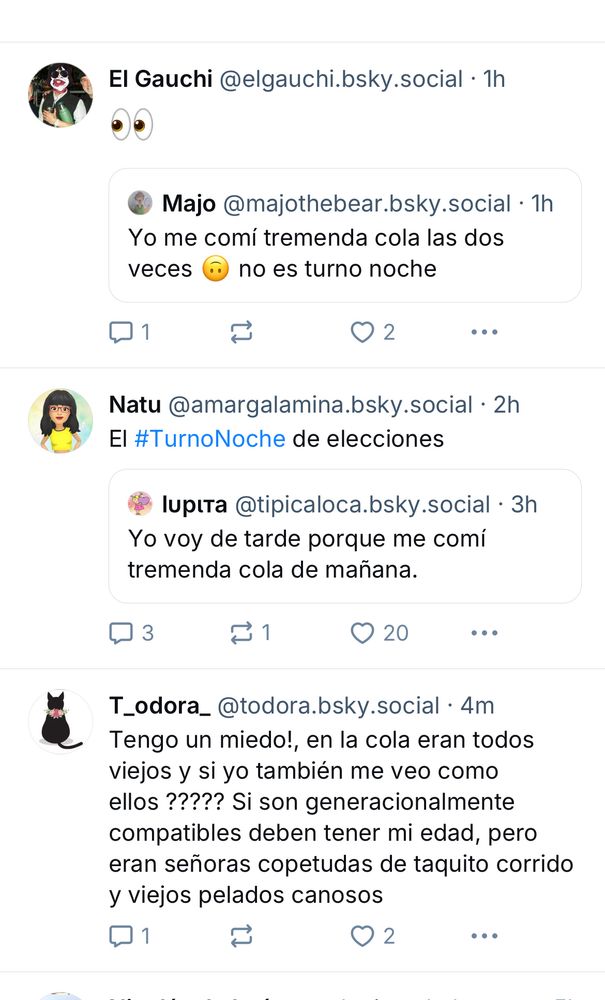Repost Natu's elecciones post
Image resolution: width=605 pixels, height=1000 pixels.
coord(250,633)
